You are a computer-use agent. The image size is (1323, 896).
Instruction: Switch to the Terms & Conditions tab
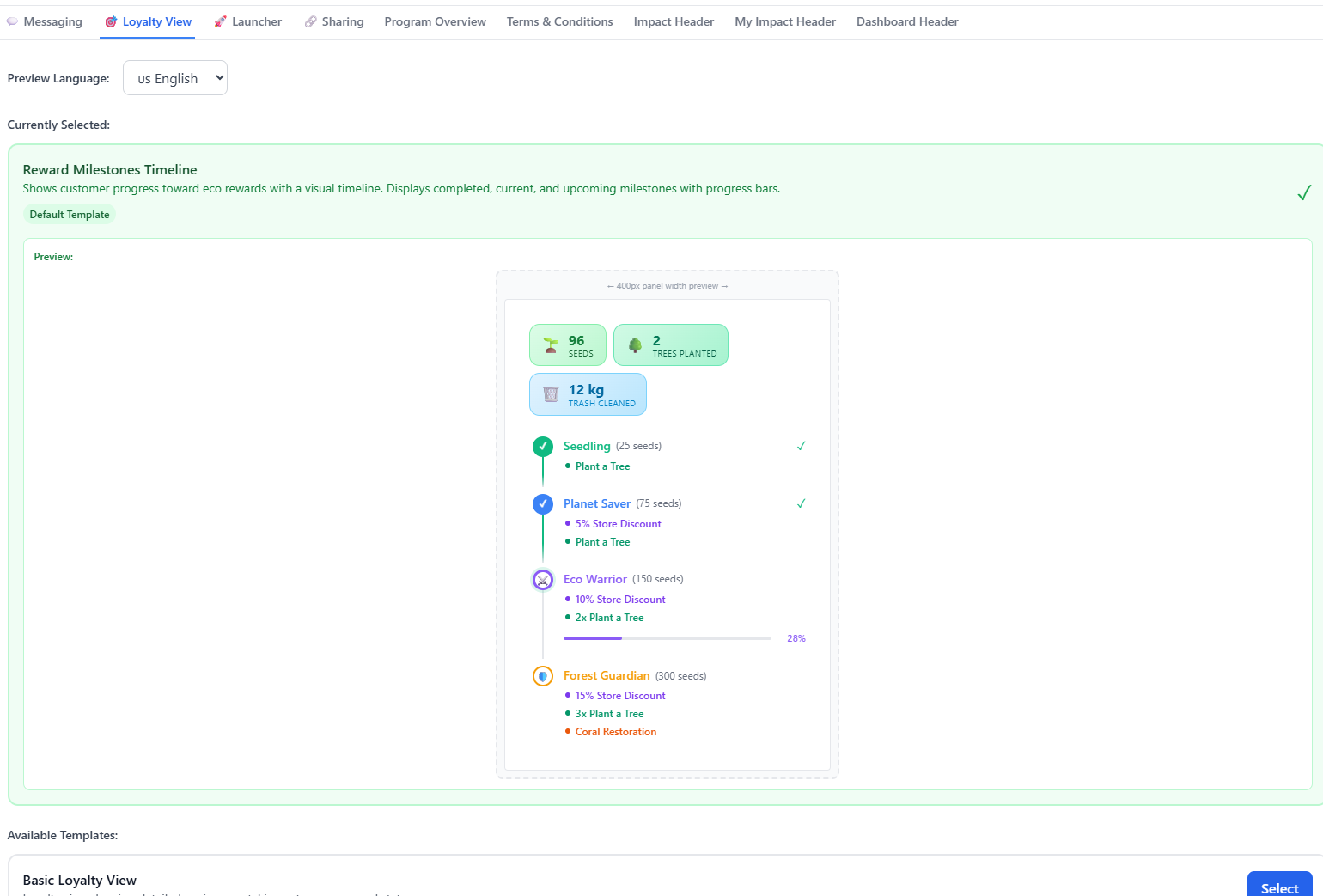(559, 22)
